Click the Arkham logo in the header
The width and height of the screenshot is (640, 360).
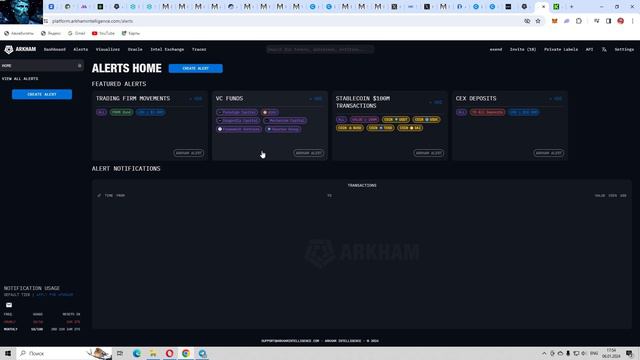[20, 49]
